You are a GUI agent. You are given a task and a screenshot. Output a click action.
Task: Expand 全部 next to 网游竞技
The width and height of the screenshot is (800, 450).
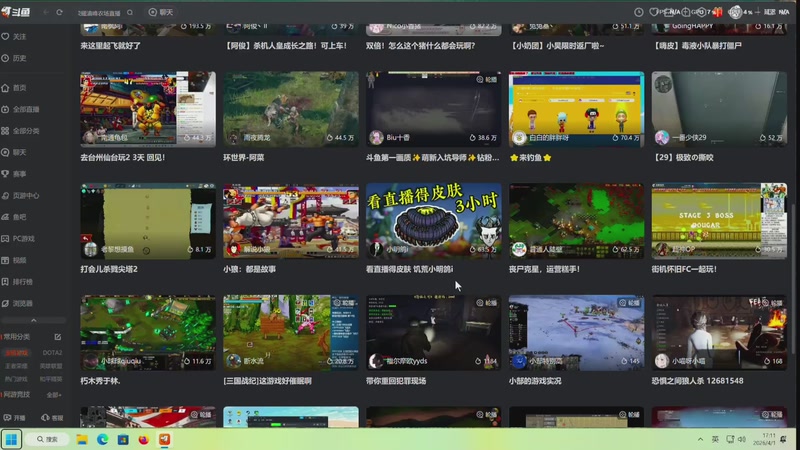pyautogui.click(x=54, y=395)
